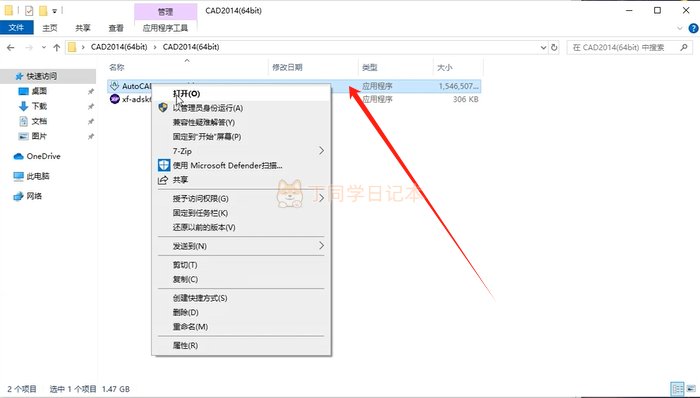Click the new folder quick access icon
The image size is (700, 398).
pos(43,10)
